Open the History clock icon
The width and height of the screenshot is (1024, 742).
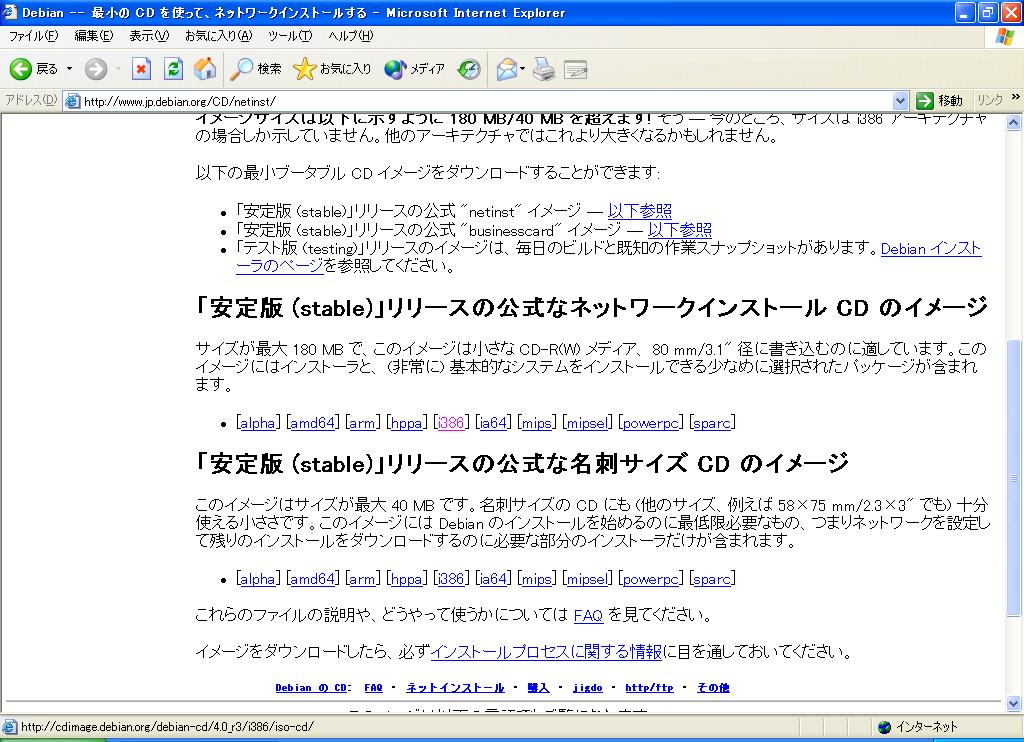[x=468, y=69]
